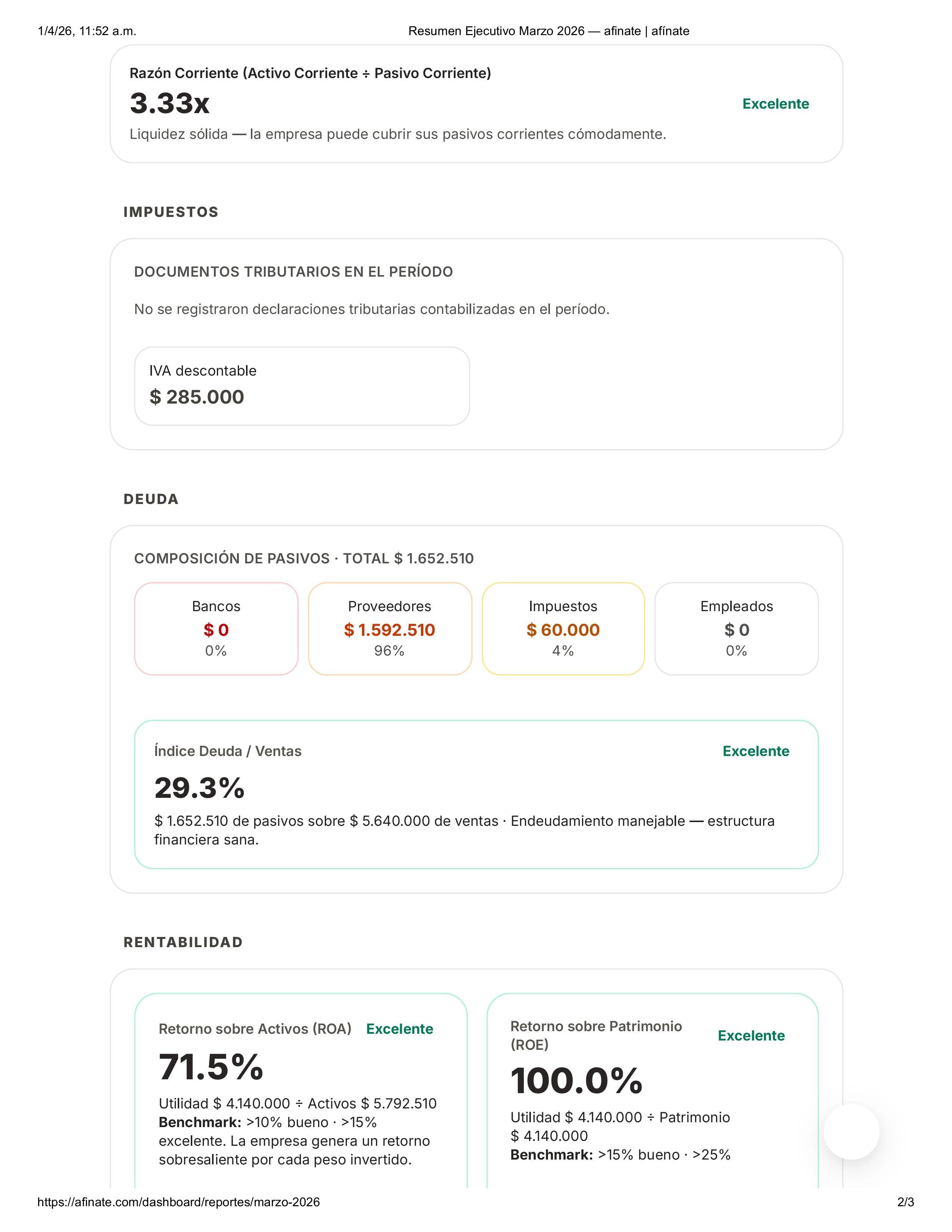Click the IMPUESTOS section heading
Viewport: 952px width, 1232px height.
(x=171, y=212)
